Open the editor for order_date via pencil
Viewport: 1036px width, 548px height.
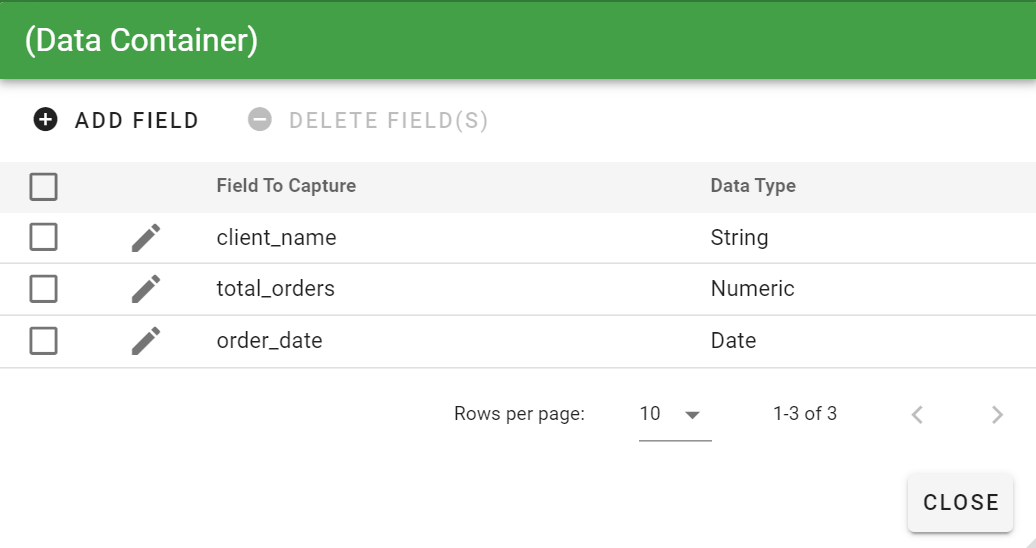[146, 341]
